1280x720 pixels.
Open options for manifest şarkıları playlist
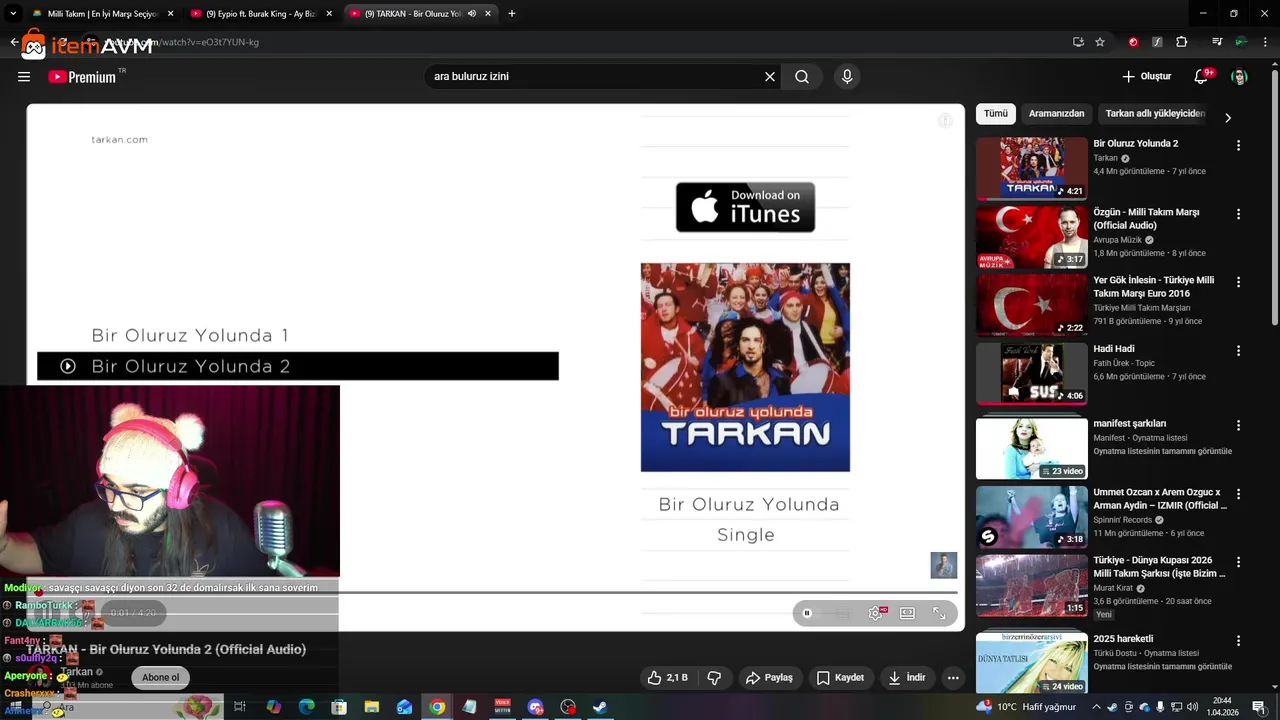[x=1238, y=425]
